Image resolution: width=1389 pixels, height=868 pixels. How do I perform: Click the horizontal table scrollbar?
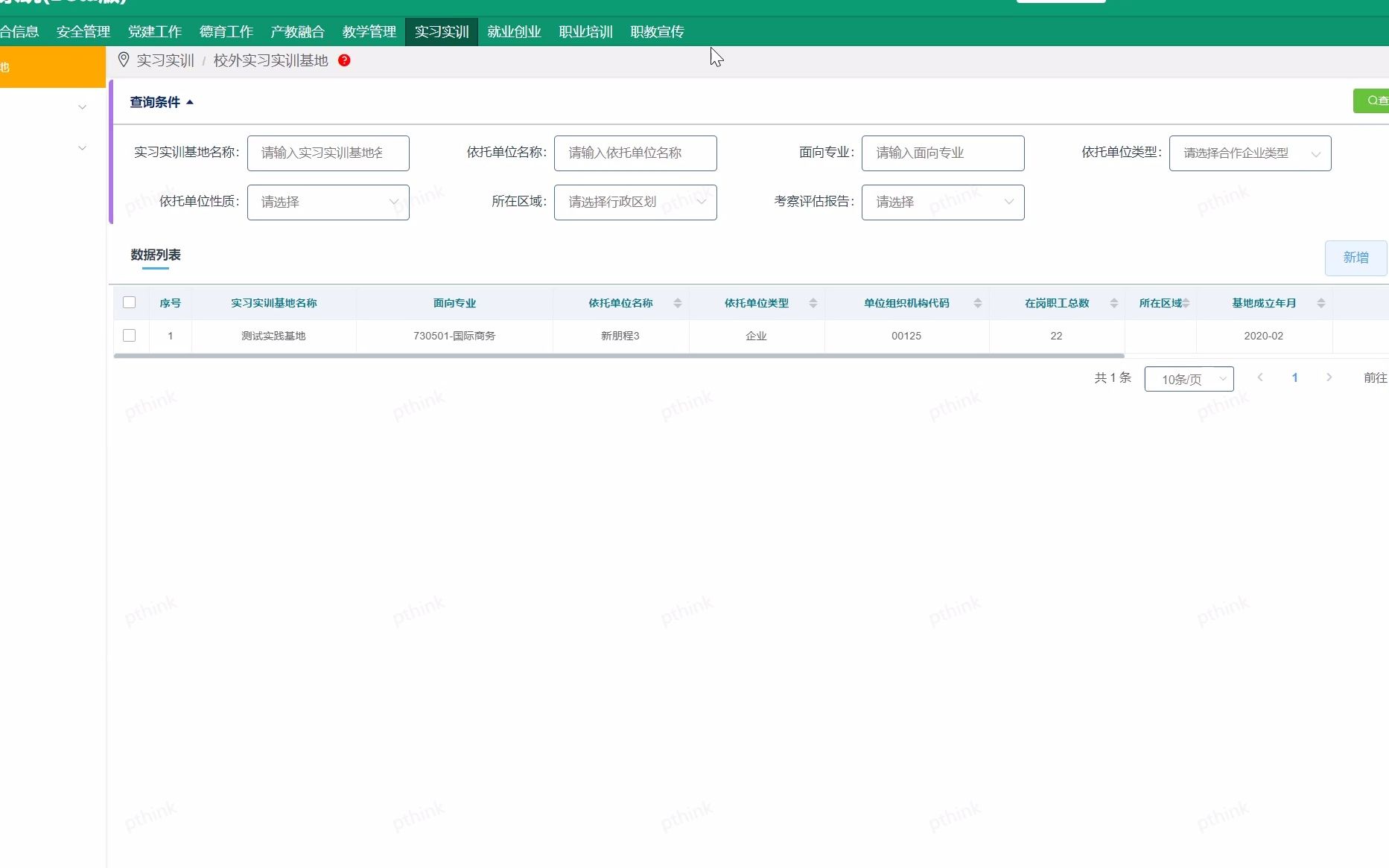(x=618, y=356)
